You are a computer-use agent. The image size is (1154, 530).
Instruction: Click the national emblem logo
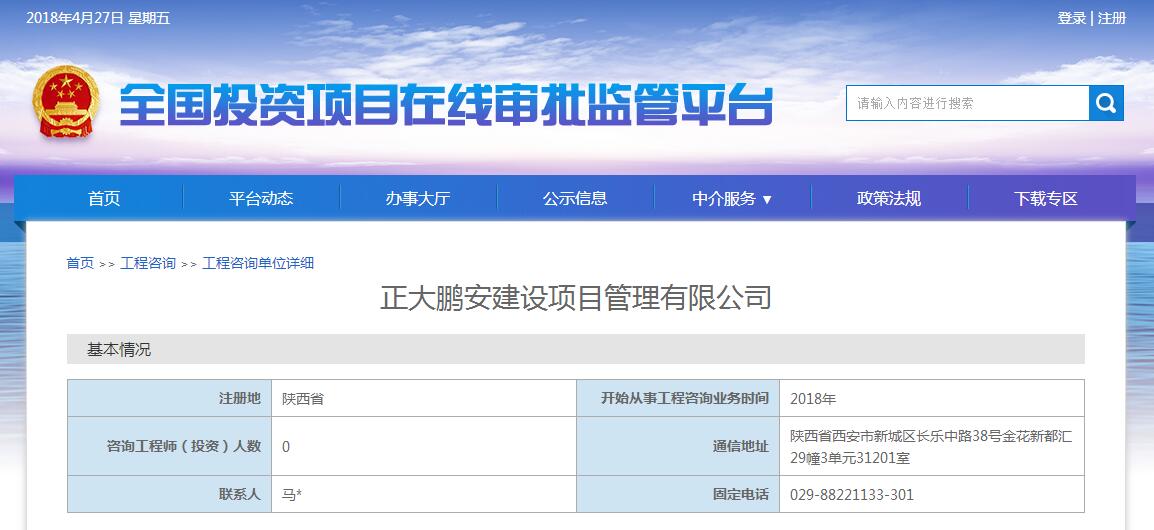click(x=65, y=104)
